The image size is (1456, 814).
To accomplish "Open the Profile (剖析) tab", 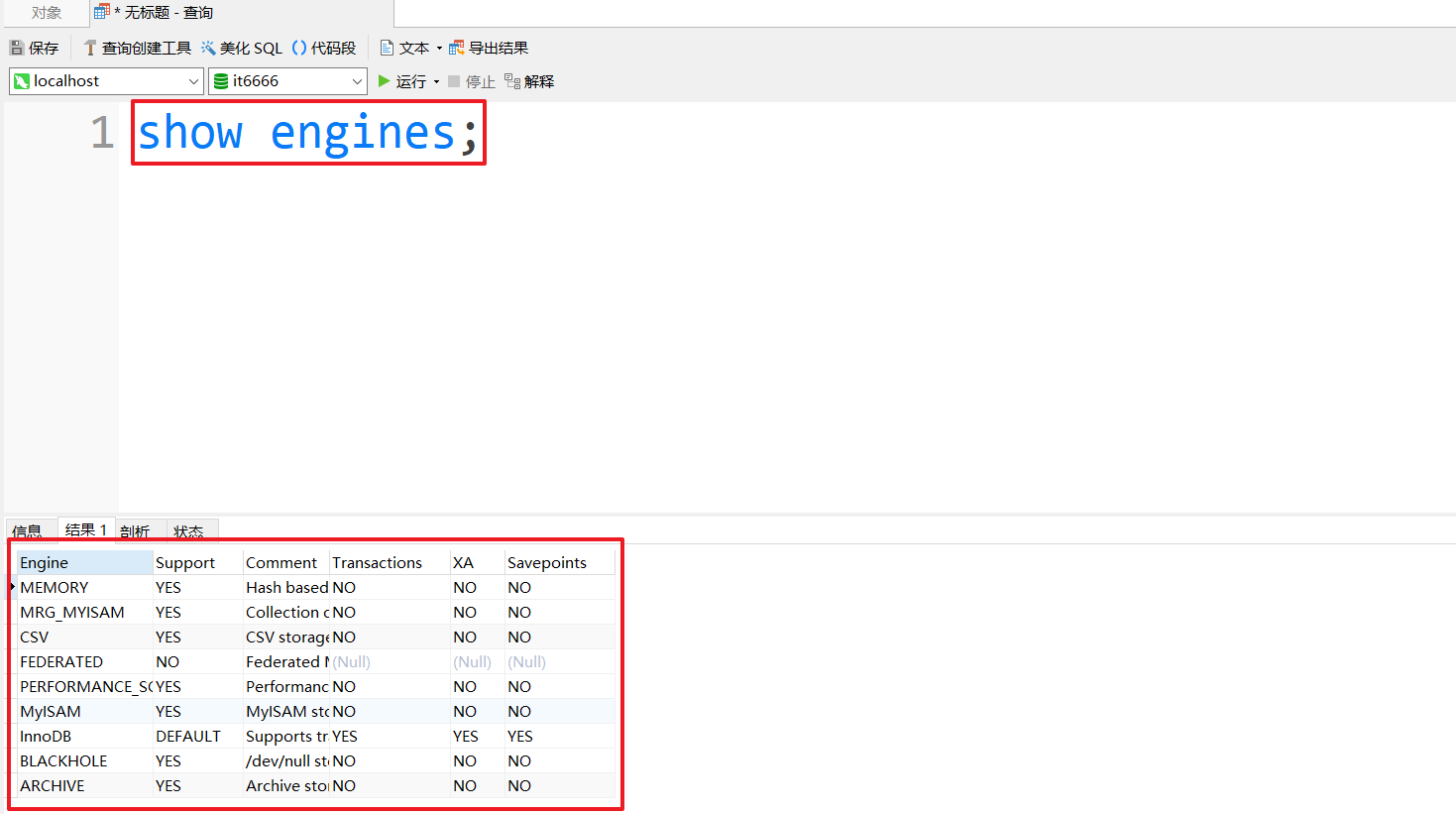I will coord(135,531).
